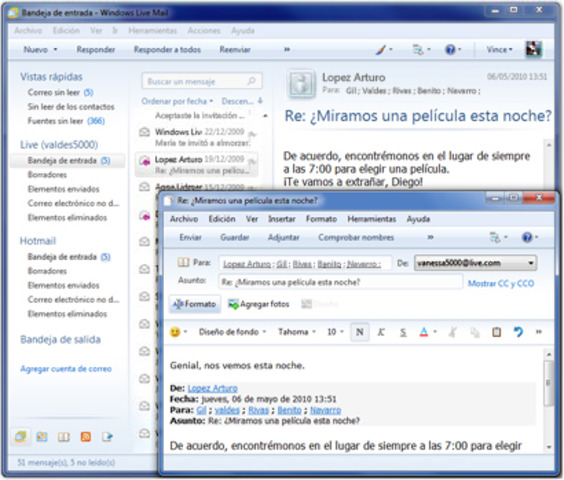Open Ordenar por fecha sort dropdown
The height and width of the screenshot is (480, 564).
(177, 101)
